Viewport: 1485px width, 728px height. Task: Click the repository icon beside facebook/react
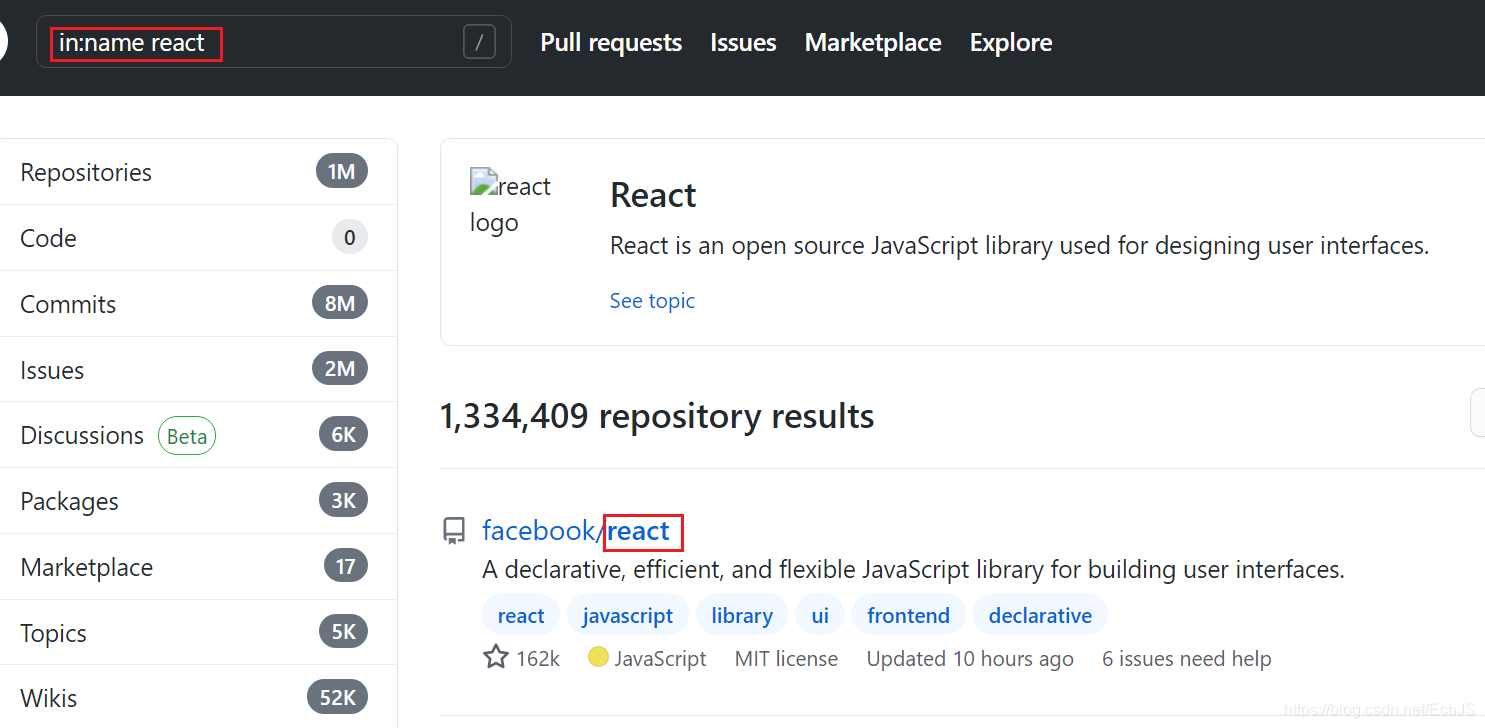click(x=454, y=531)
